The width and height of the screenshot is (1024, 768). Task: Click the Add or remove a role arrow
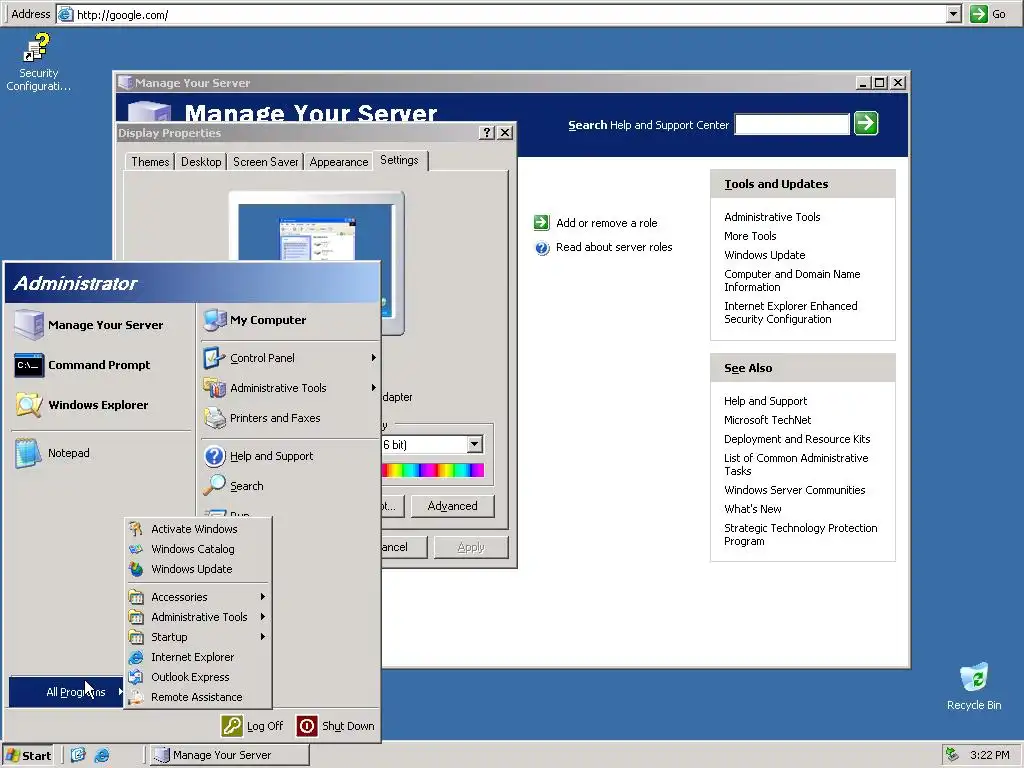click(x=541, y=223)
